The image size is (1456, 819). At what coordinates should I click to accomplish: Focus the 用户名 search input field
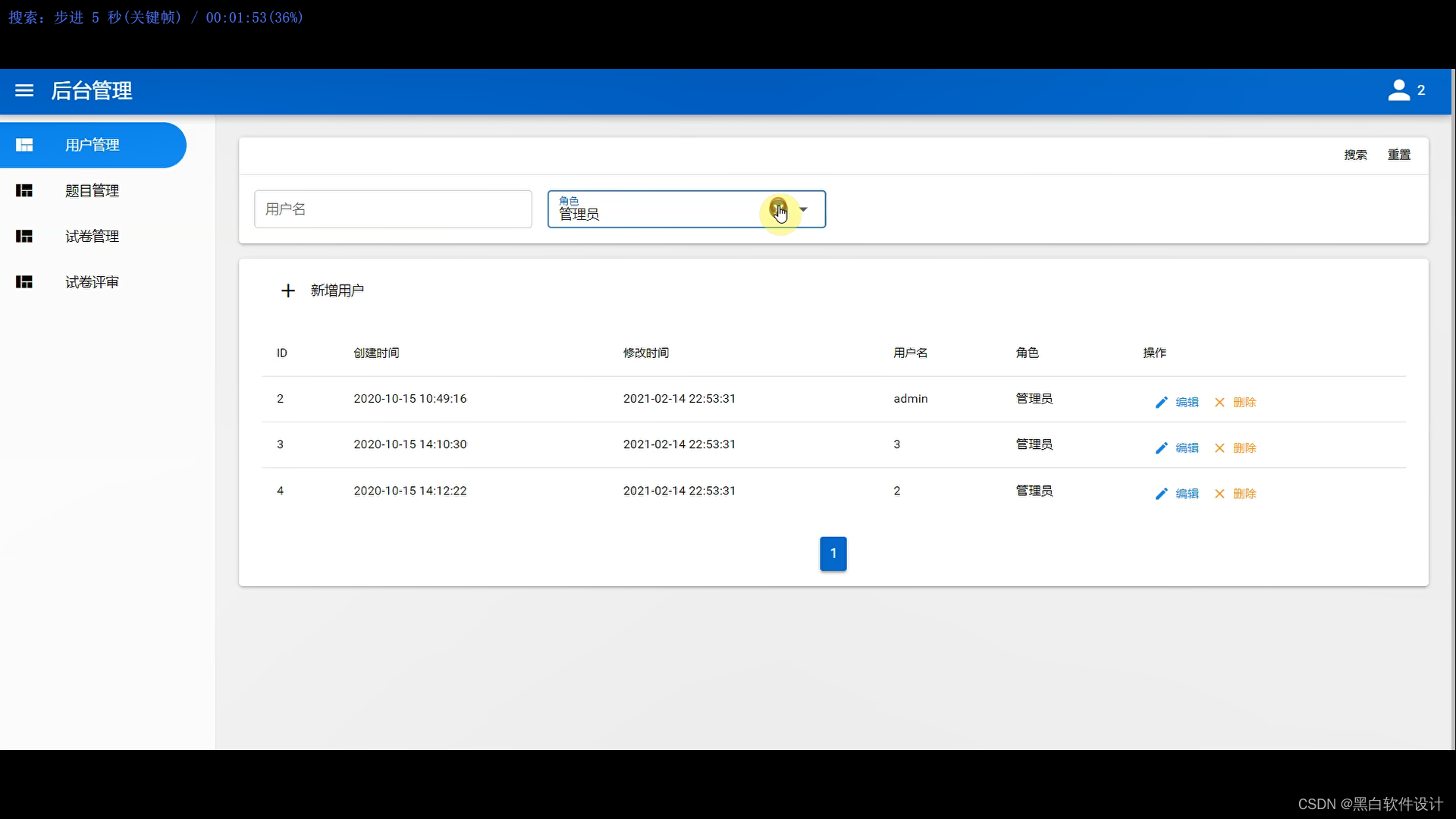[393, 209]
